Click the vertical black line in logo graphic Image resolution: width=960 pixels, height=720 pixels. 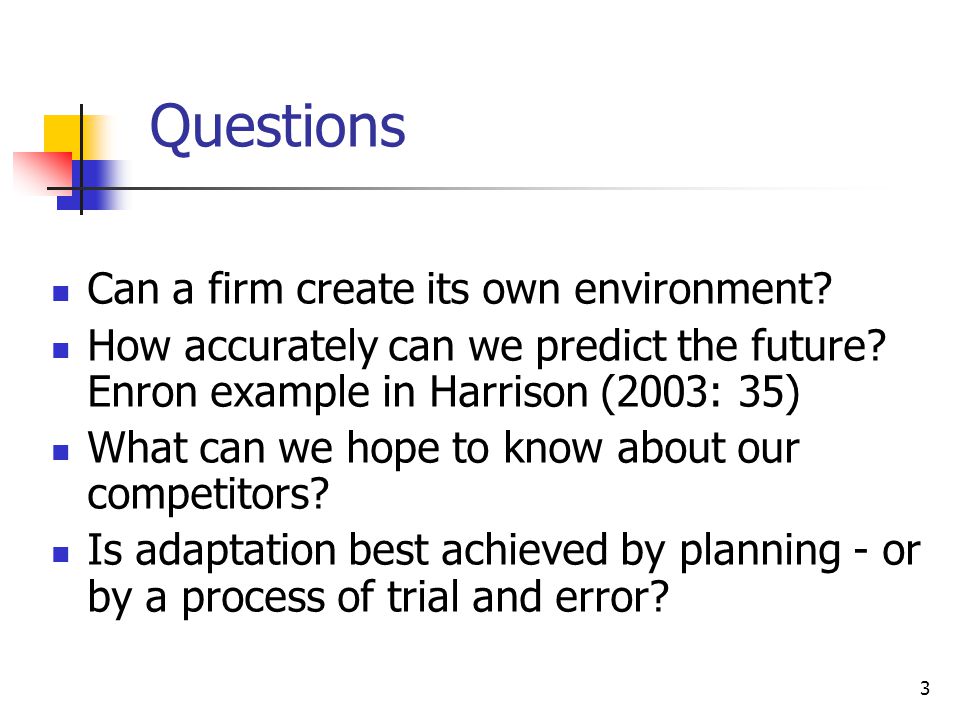pyautogui.click(x=81, y=159)
